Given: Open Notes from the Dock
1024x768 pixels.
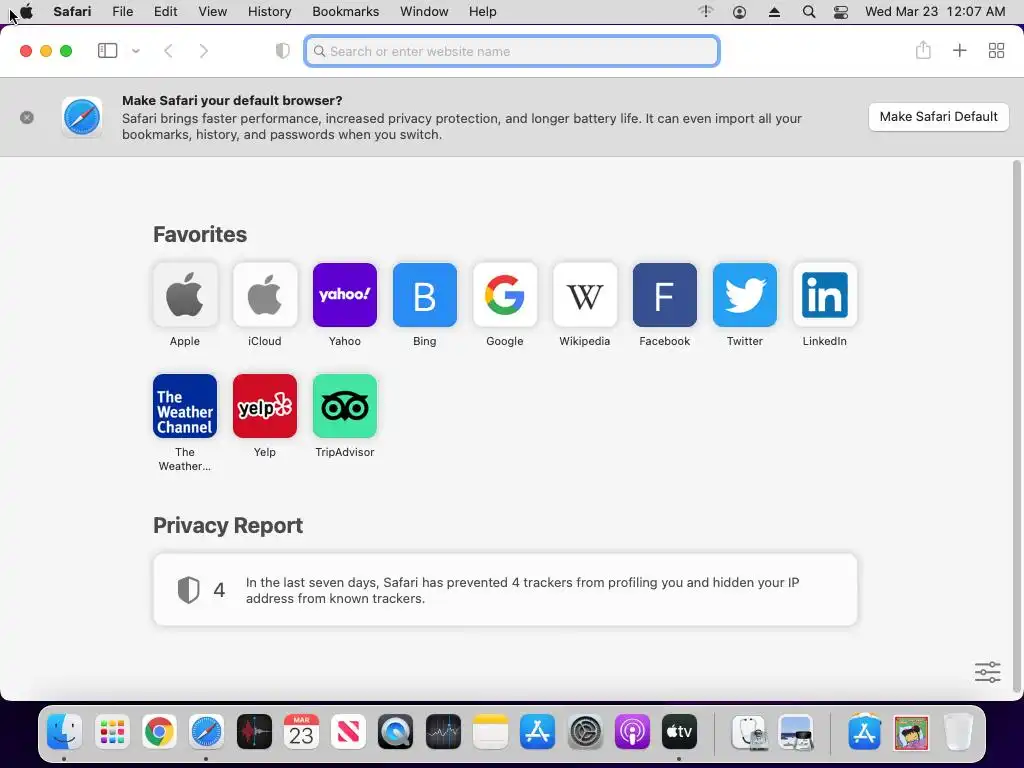Looking at the screenshot, I should (490, 731).
